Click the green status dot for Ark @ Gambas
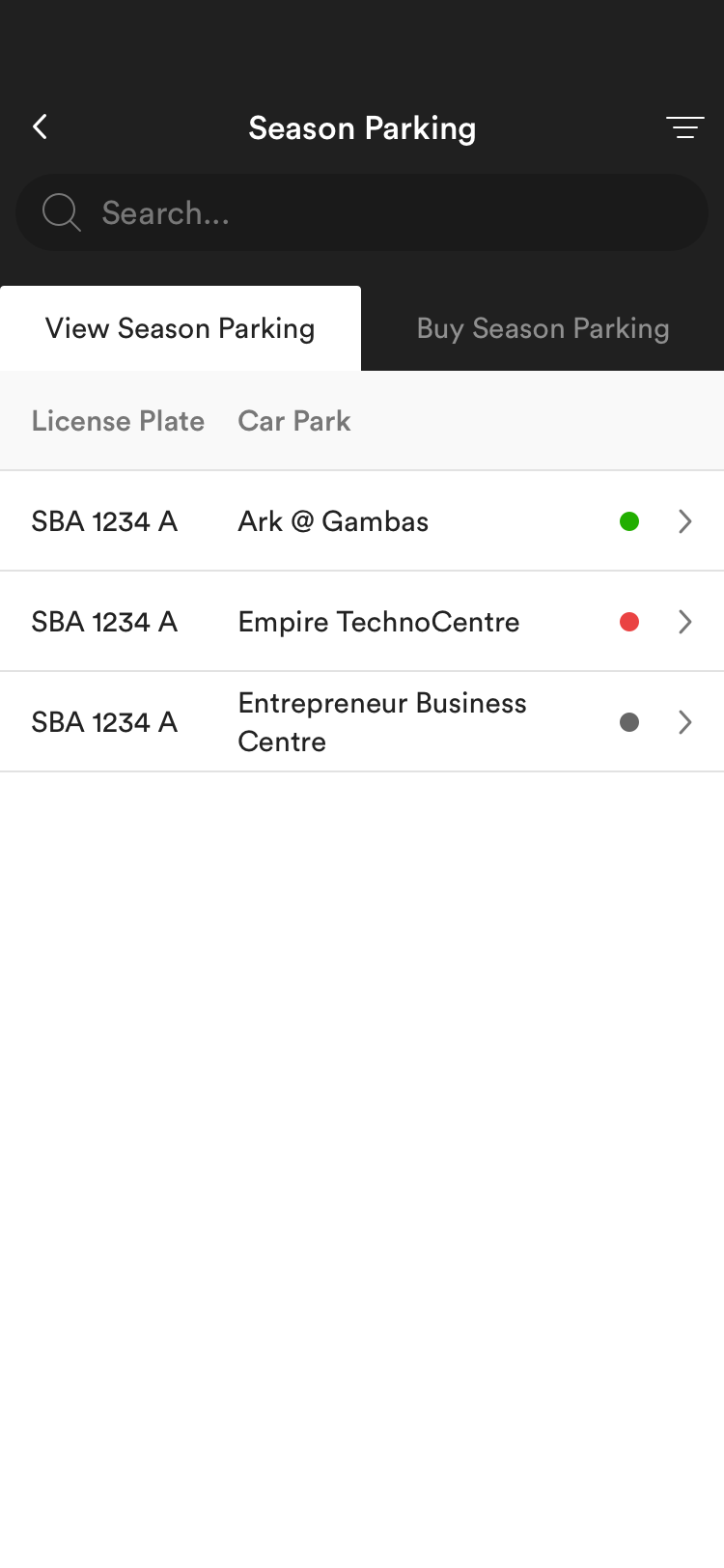 coord(629,521)
